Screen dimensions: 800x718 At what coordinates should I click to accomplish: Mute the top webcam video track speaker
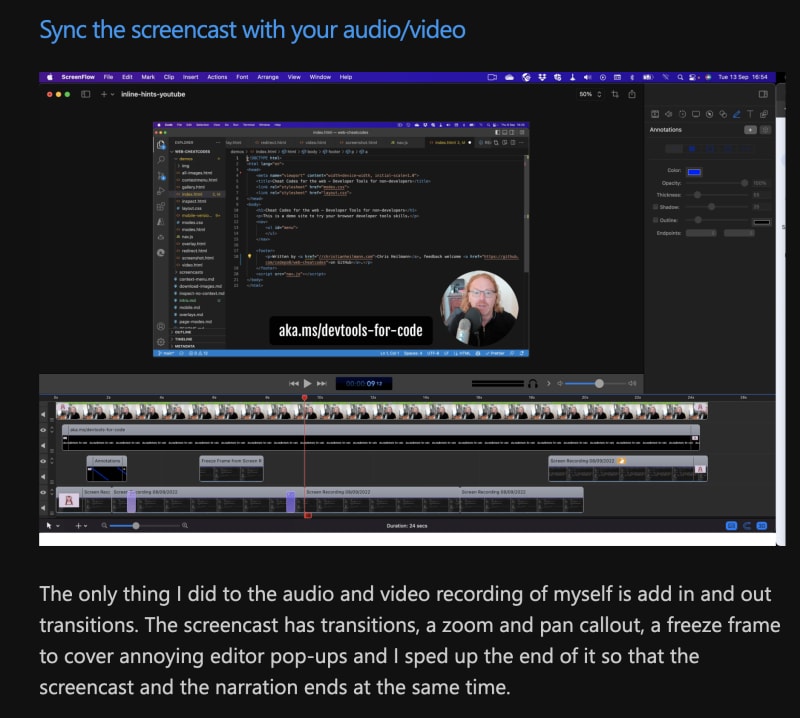point(43,414)
